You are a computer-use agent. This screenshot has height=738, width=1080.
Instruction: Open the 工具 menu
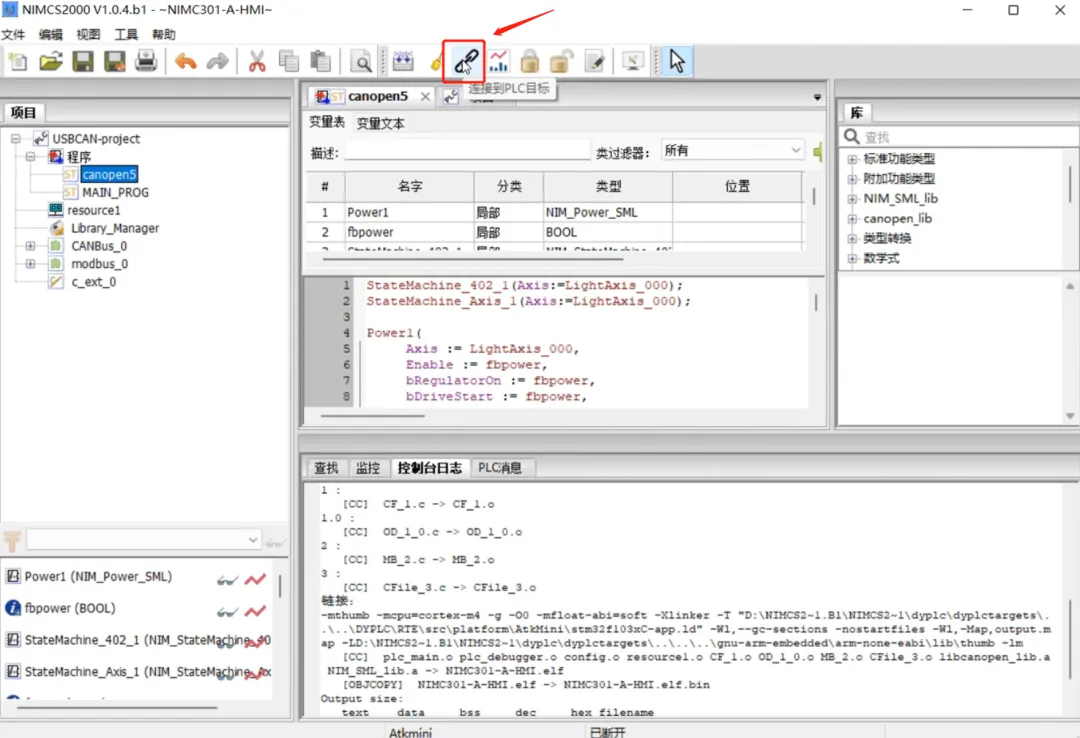(126, 34)
